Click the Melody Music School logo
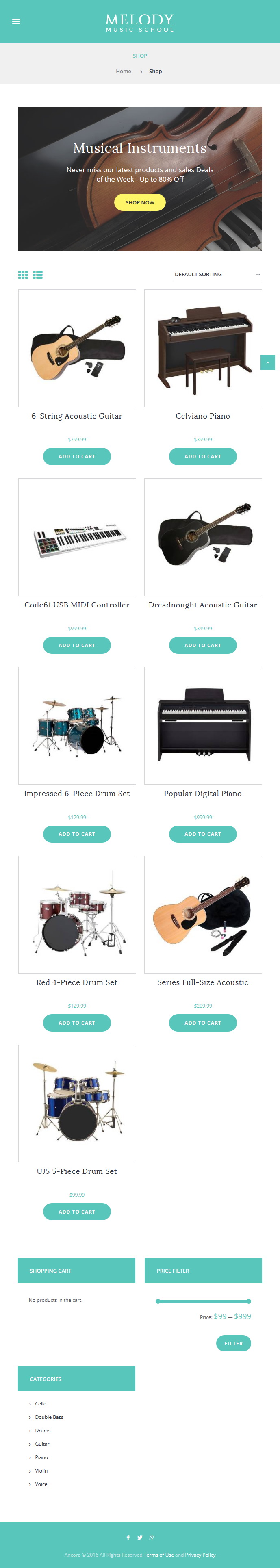The height and width of the screenshot is (1568, 280). (x=140, y=23)
